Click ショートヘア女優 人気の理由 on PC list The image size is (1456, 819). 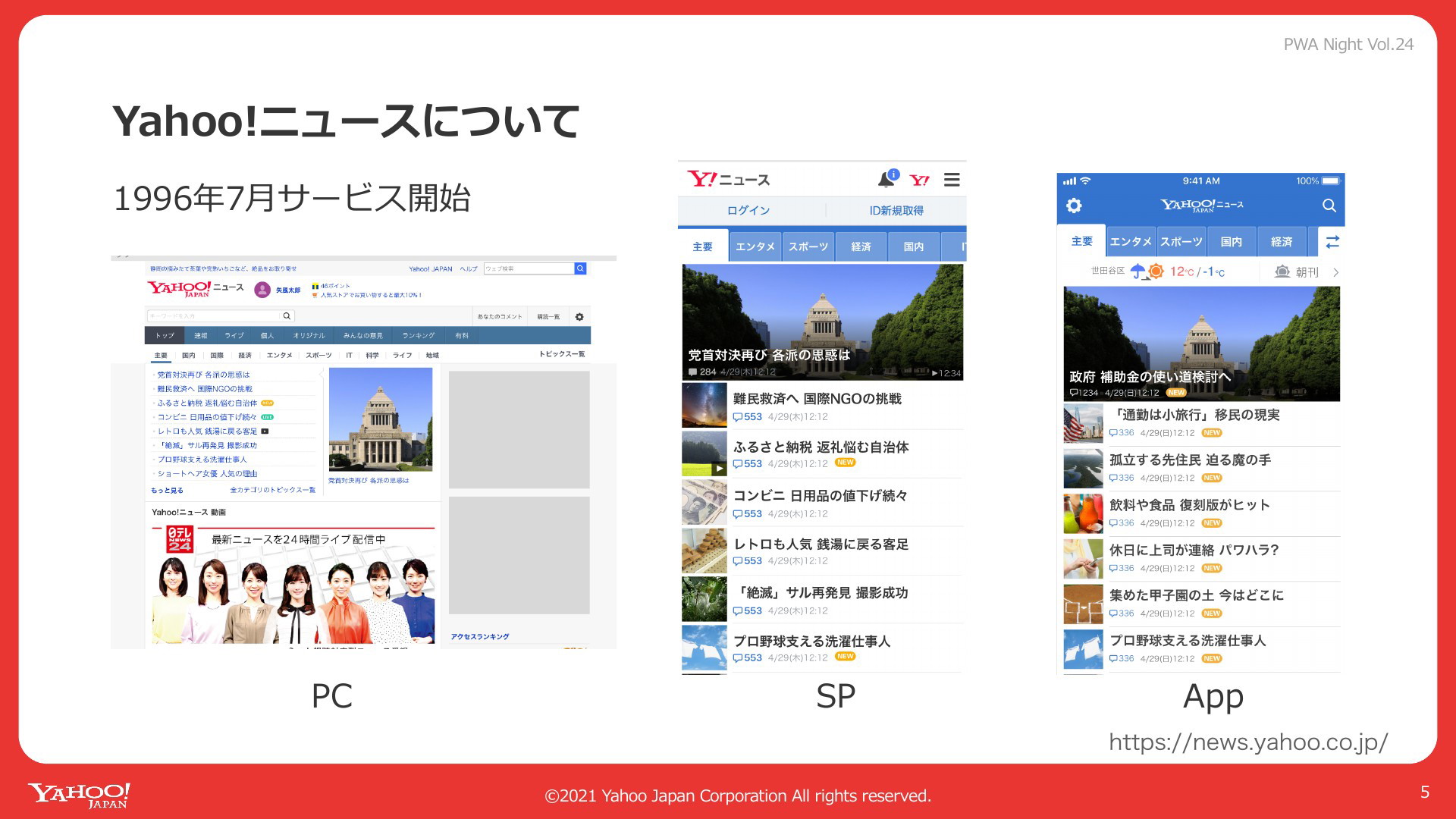[x=207, y=474]
